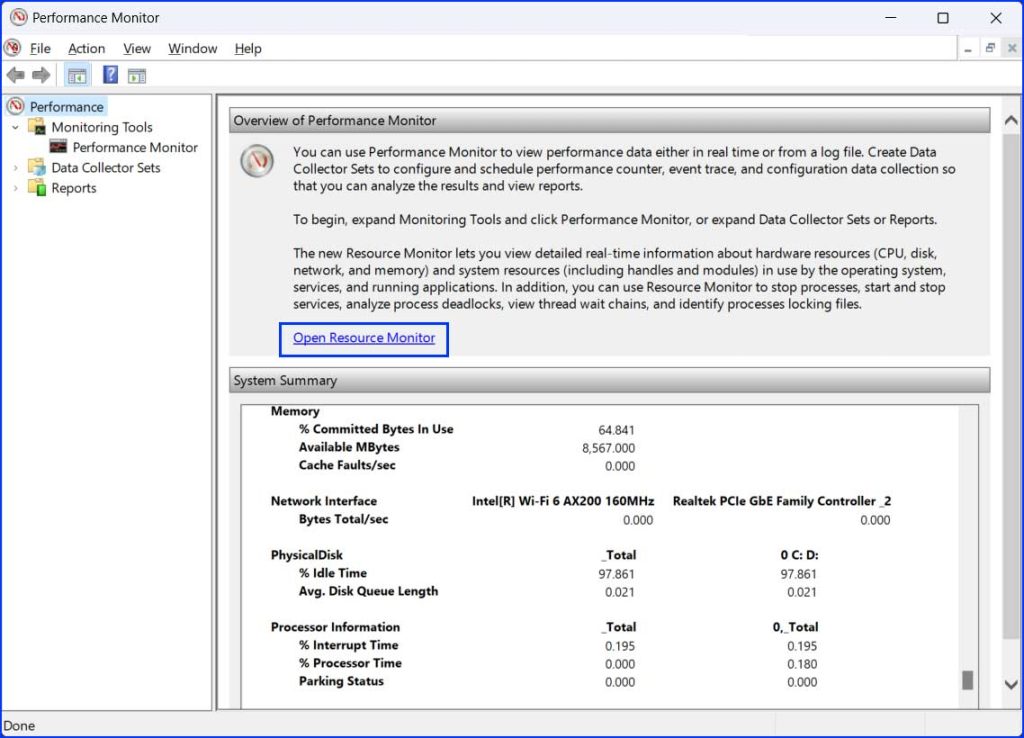Click the 0 C: D: disk column heading
This screenshot has width=1024, height=738.
pyautogui.click(x=799, y=555)
